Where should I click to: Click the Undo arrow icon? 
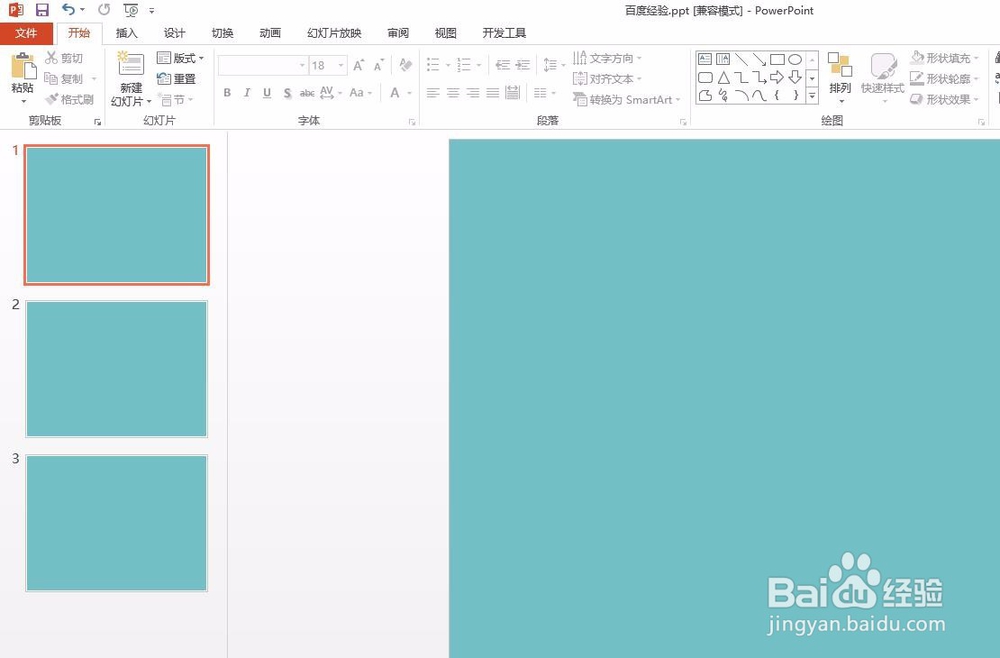(x=68, y=10)
